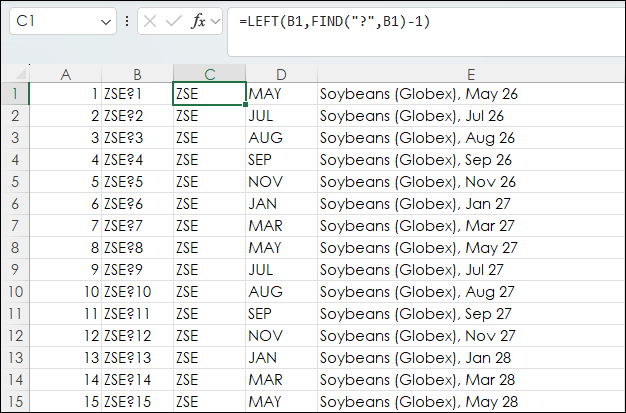The height and width of the screenshot is (413, 626).
Task: Click cell B7 containing ZSE?7
Action: [137, 226]
